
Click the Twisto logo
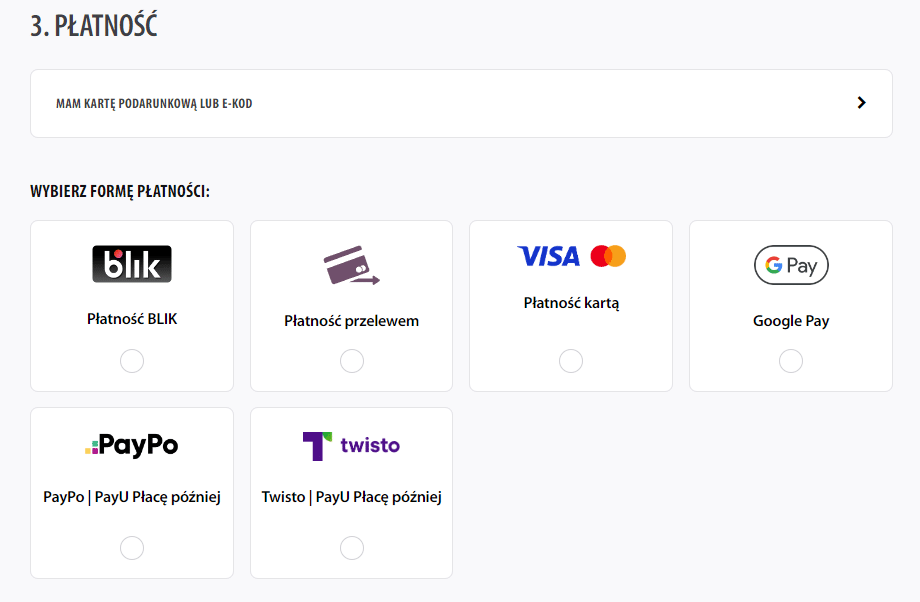(x=351, y=445)
